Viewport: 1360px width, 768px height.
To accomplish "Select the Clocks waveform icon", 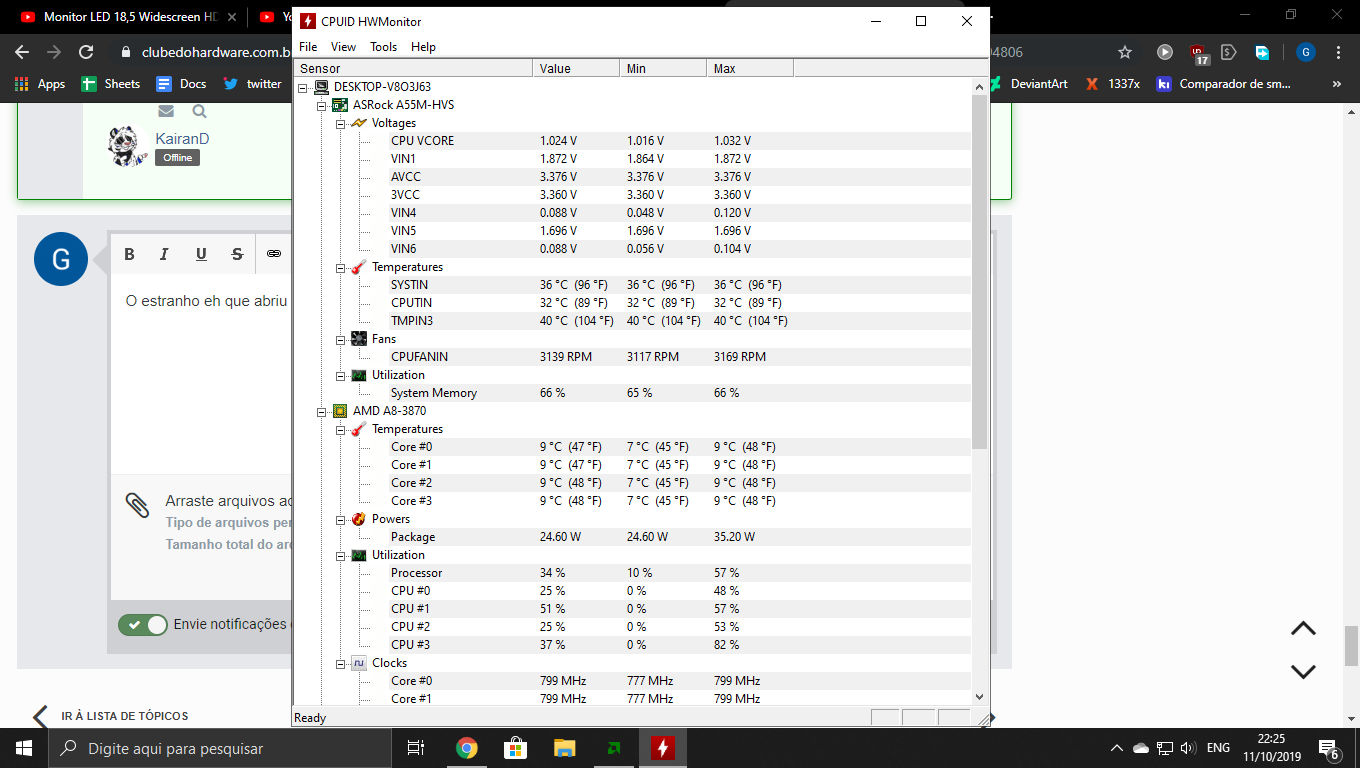I will point(359,663).
